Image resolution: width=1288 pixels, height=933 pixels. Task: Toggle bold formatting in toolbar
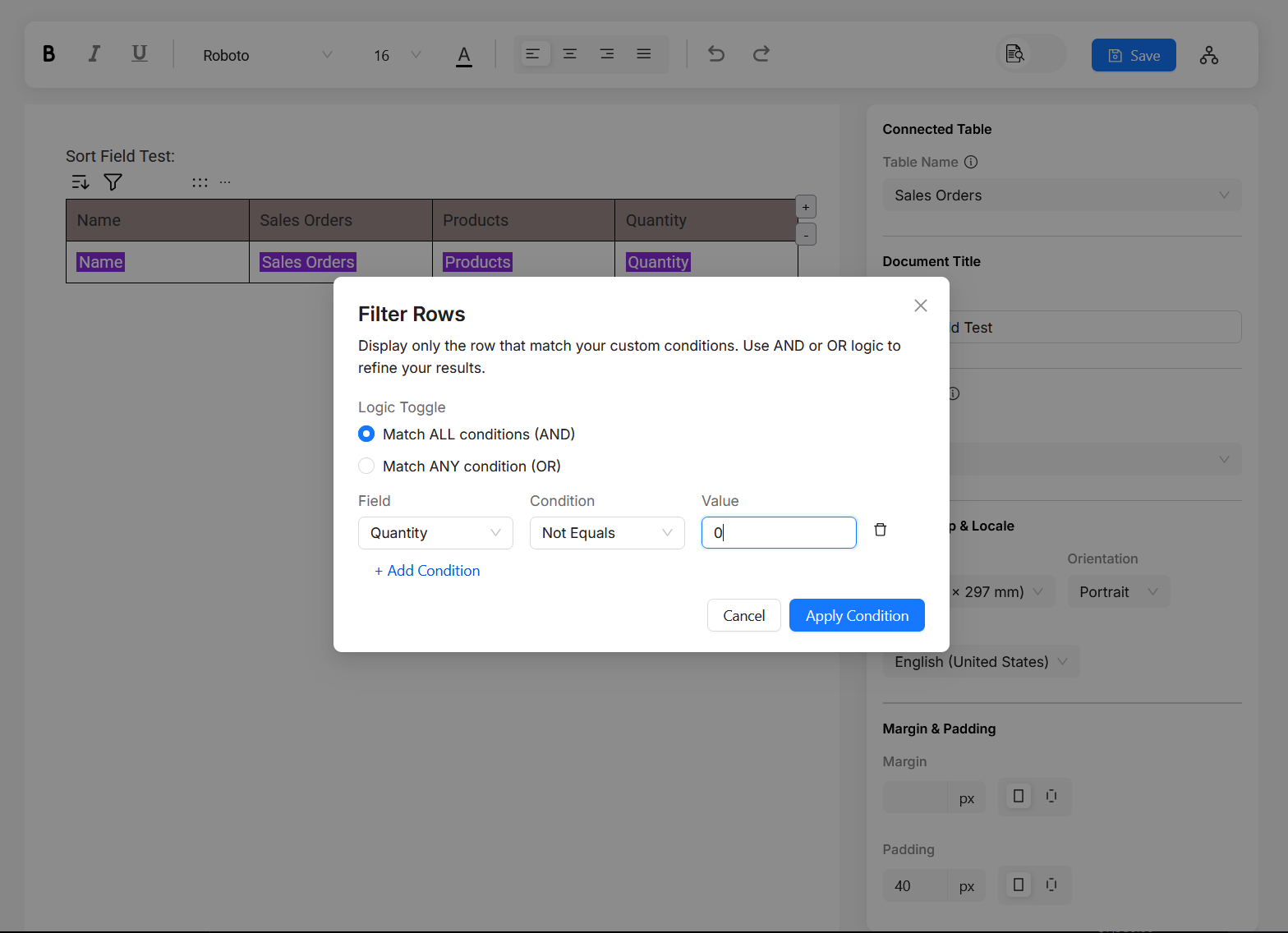[x=48, y=54]
